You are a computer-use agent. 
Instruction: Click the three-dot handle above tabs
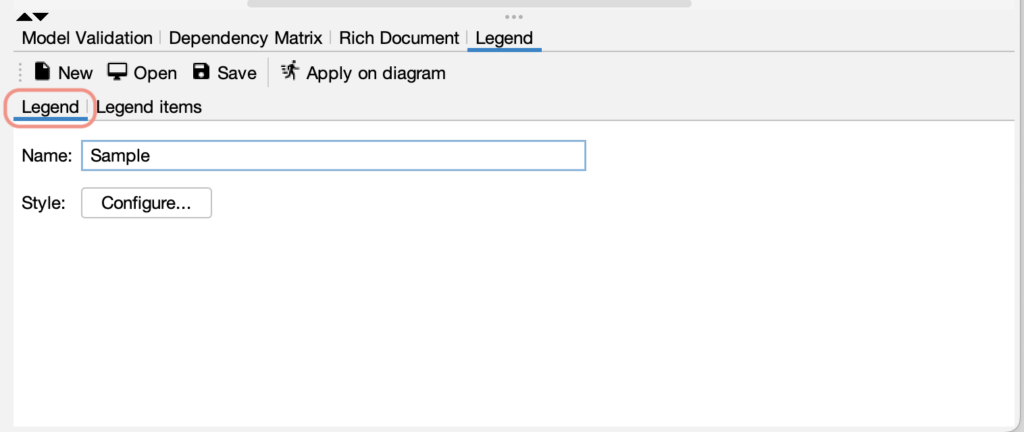pyautogui.click(x=514, y=17)
